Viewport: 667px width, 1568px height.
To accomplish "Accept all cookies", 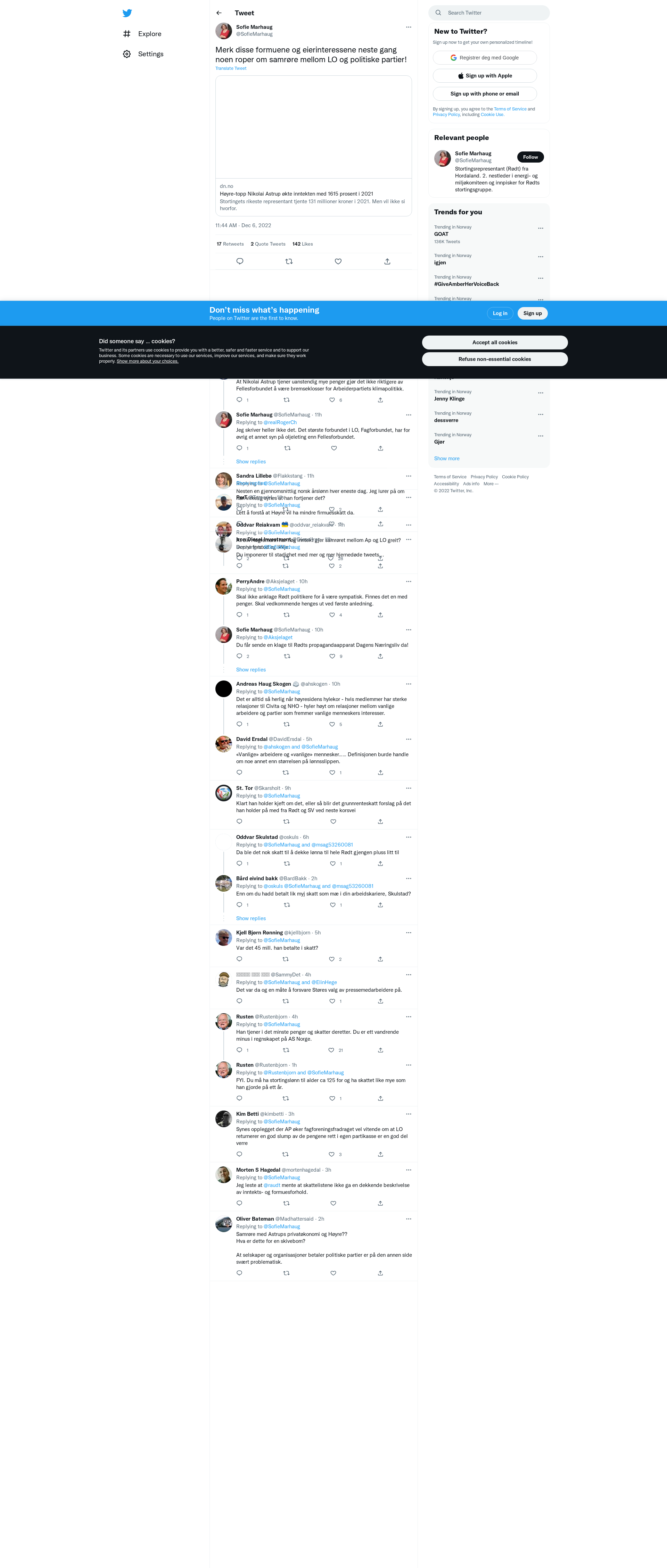I will click(495, 343).
